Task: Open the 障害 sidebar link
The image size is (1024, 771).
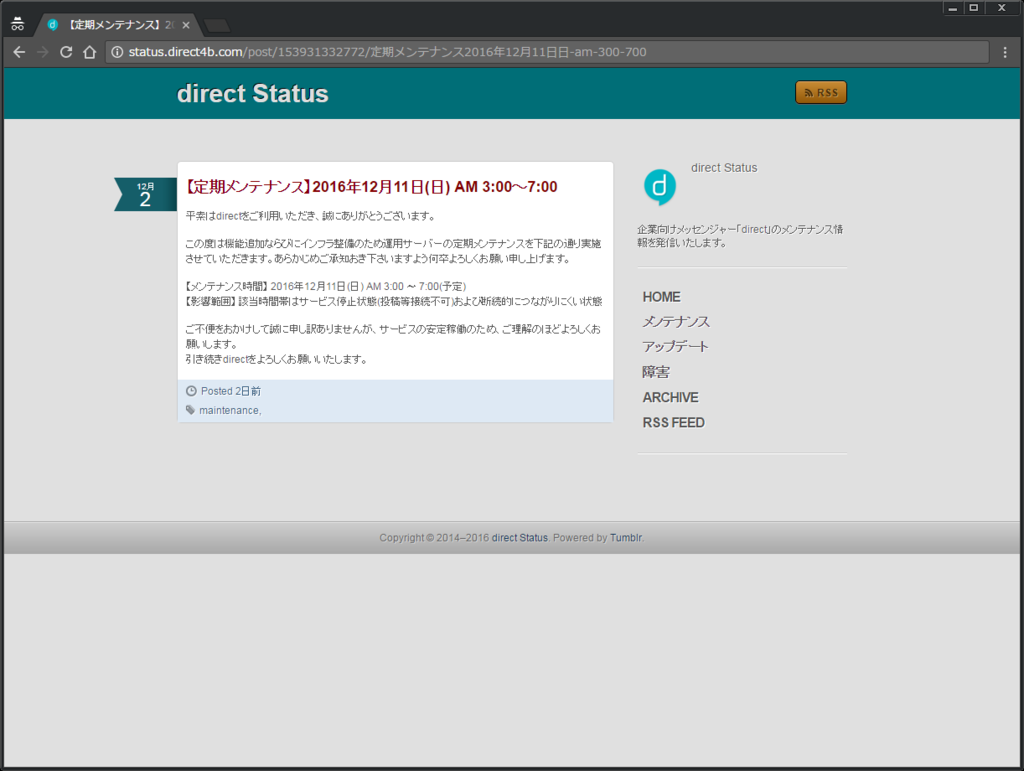Action: pos(656,372)
